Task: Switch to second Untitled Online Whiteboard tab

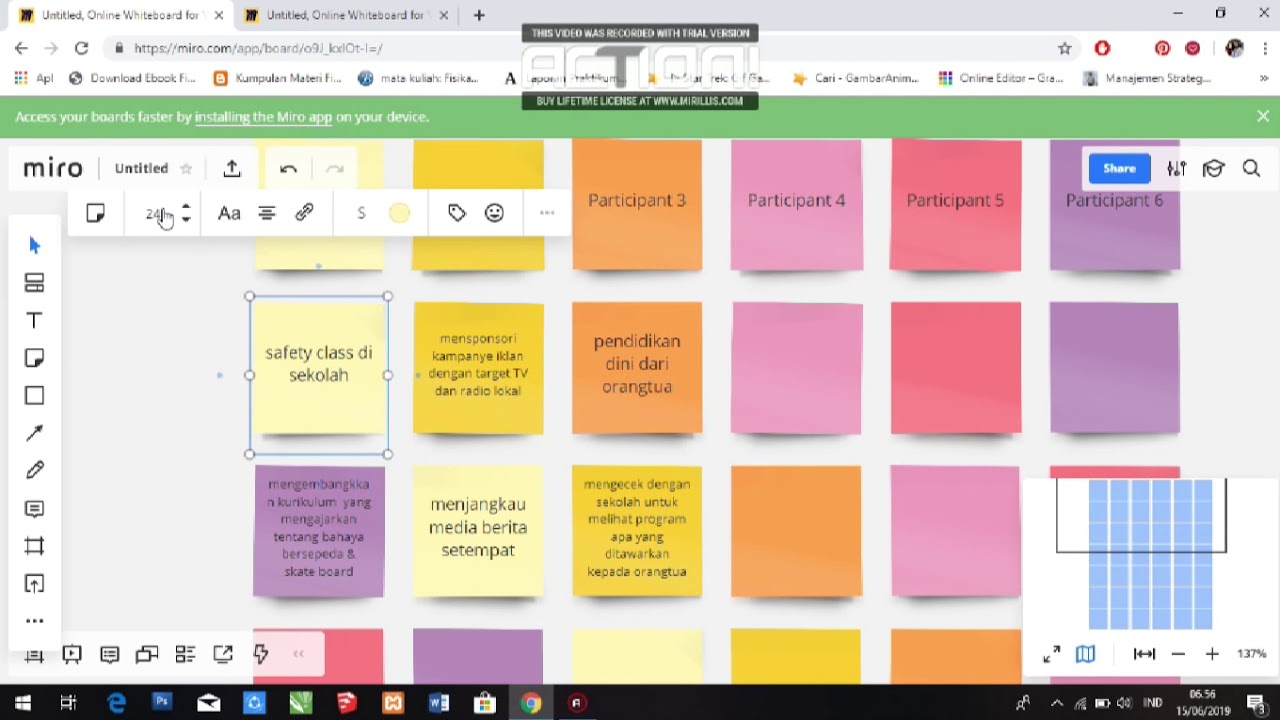Action: coord(346,15)
